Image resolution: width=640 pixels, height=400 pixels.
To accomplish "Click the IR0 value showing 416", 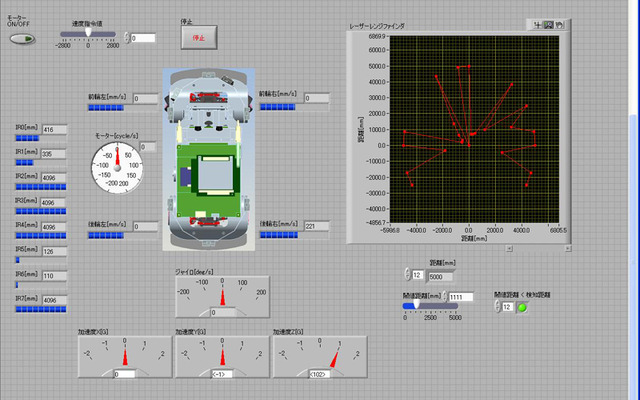I will coord(54,130).
